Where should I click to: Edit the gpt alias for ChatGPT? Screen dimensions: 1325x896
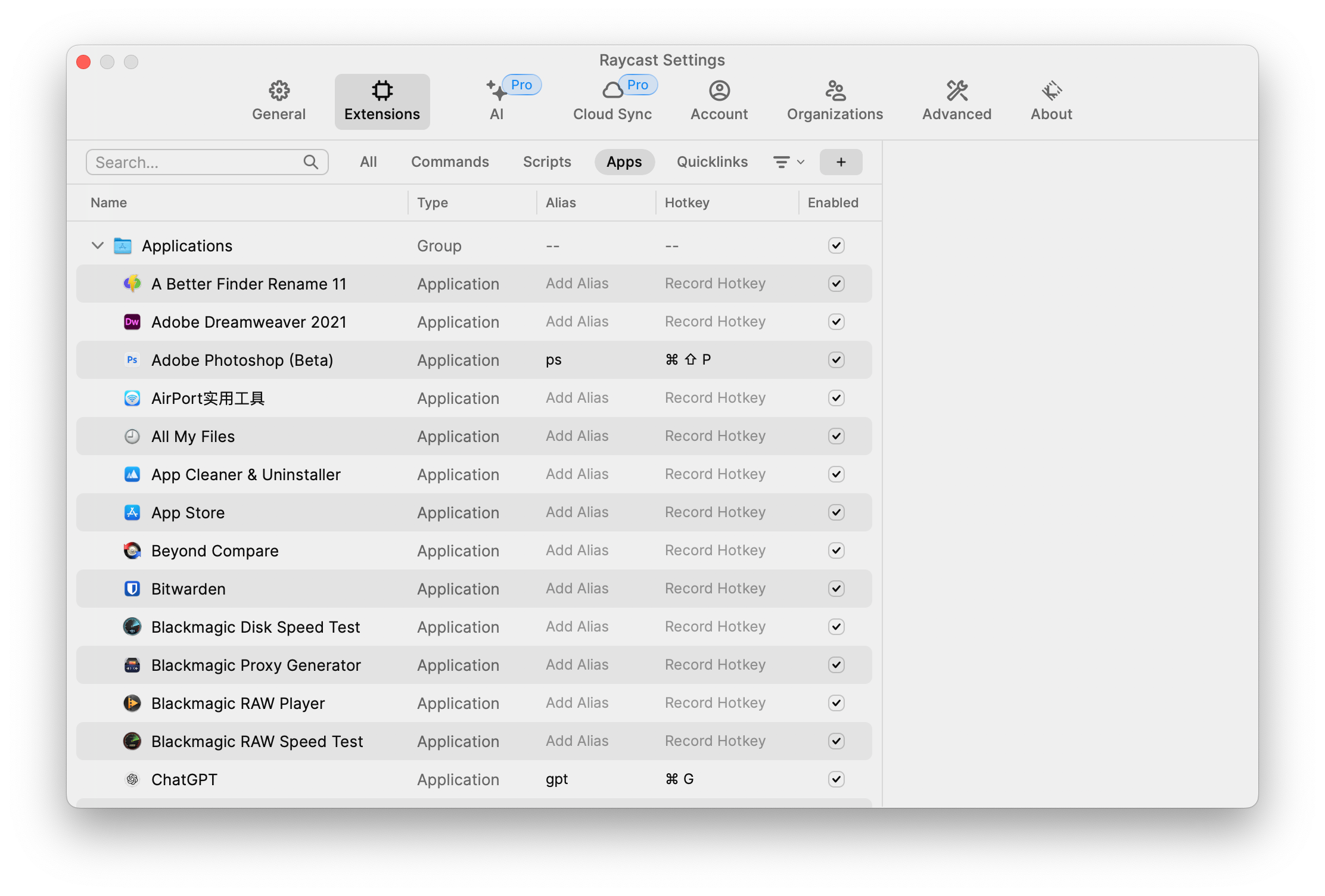[x=557, y=779]
